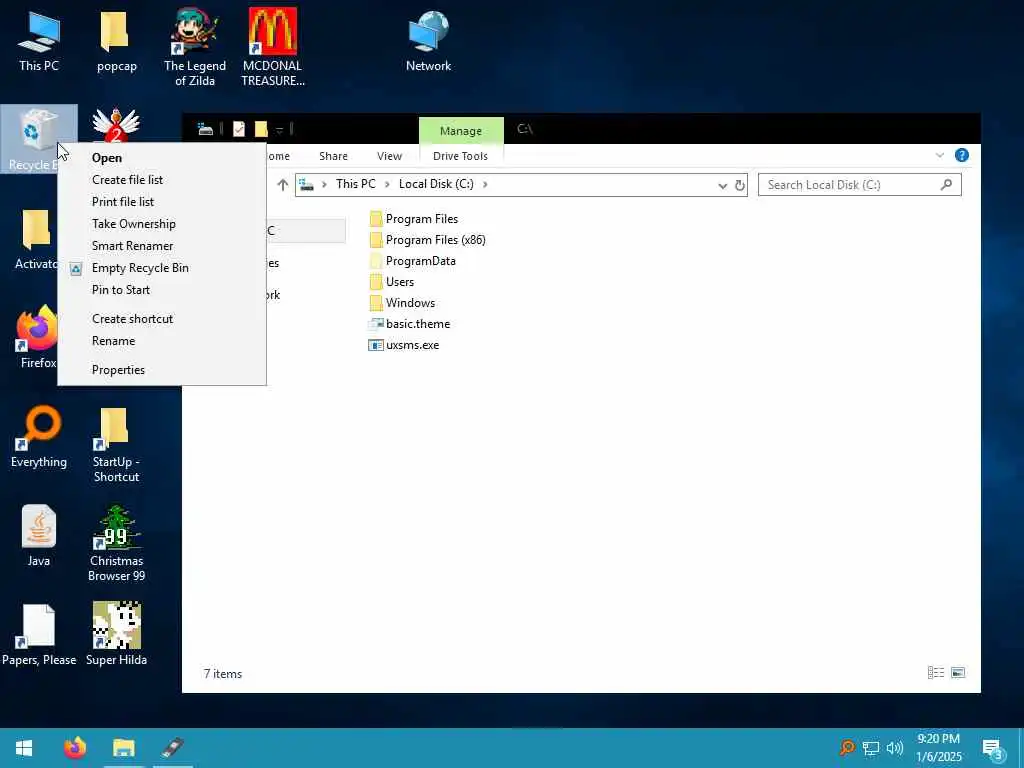The height and width of the screenshot is (768, 1024).
Task: Expand the chevron before This PC in address
Action: click(x=324, y=184)
